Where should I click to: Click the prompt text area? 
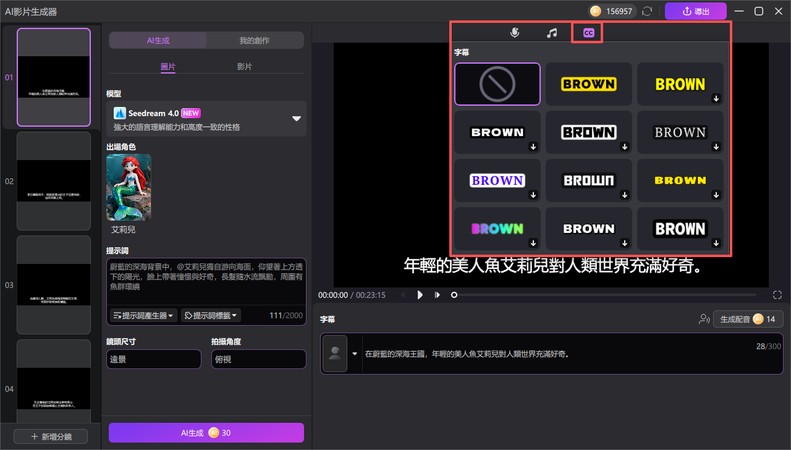click(206, 281)
